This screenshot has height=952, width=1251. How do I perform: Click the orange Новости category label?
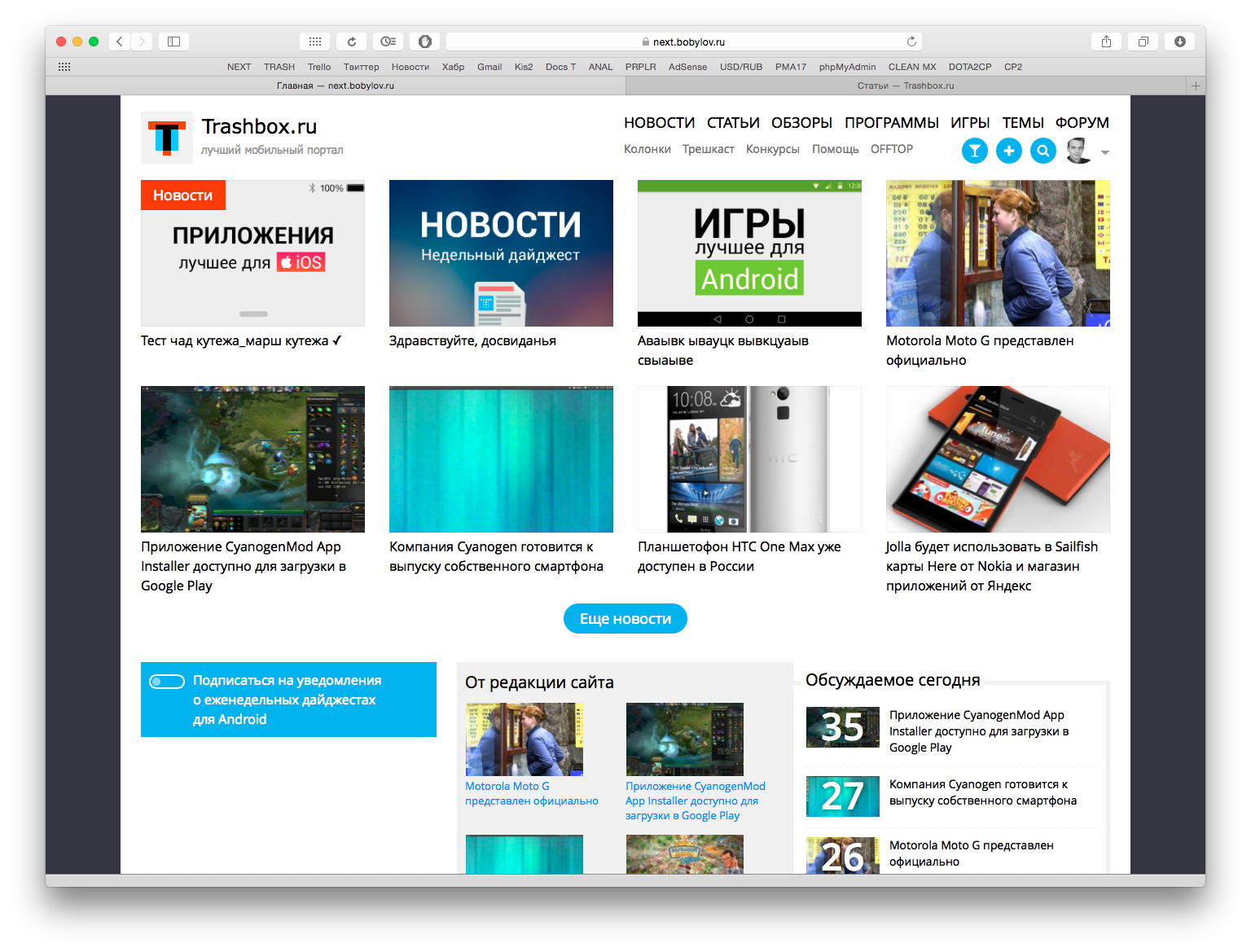[183, 195]
